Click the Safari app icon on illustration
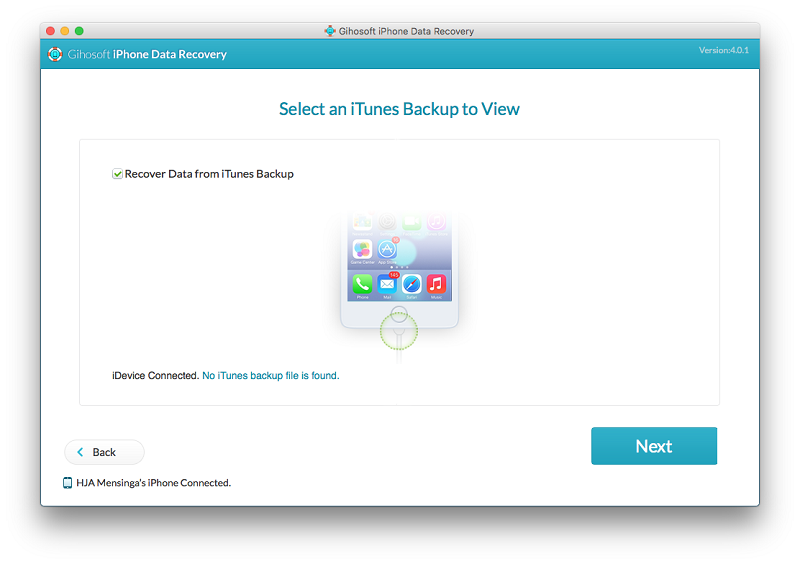The width and height of the screenshot is (800, 564). pyautogui.click(x=411, y=284)
